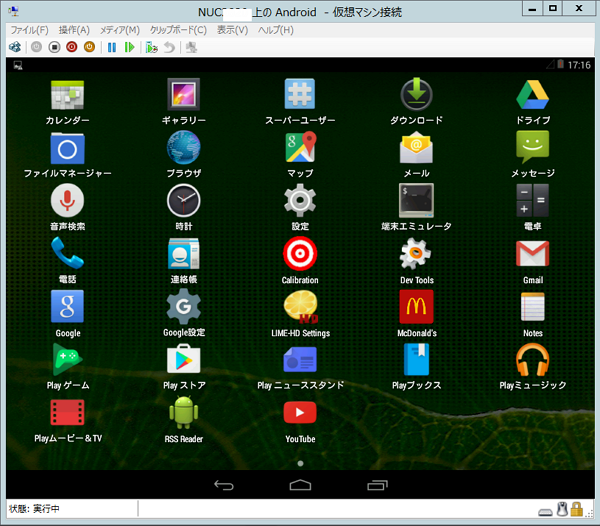Image resolution: width=600 pixels, height=526 pixels.
Task: Click the green reset VM toolbar button
Action: (x=129, y=47)
